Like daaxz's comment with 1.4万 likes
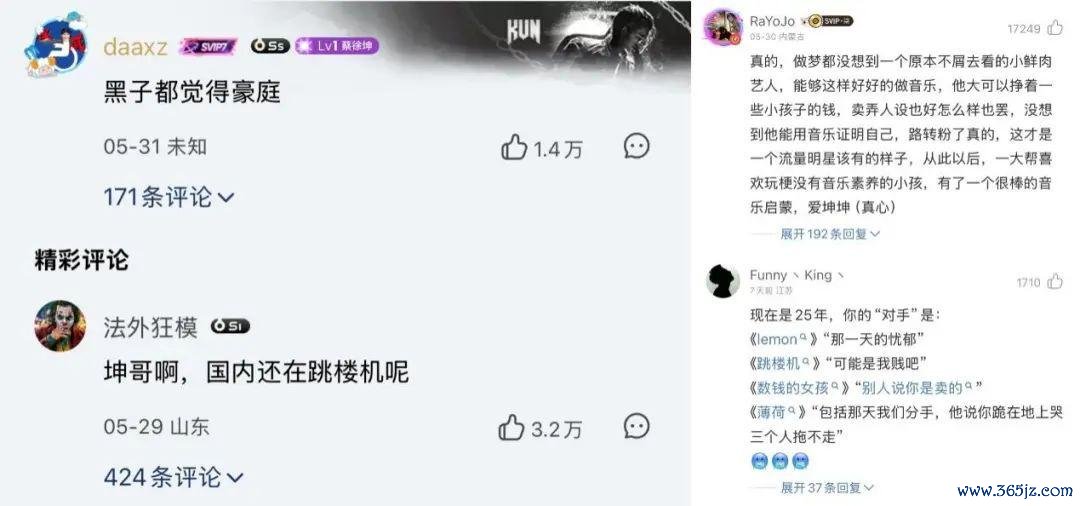Image resolution: width=1080 pixels, height=506 pixels. coord(514,148)
